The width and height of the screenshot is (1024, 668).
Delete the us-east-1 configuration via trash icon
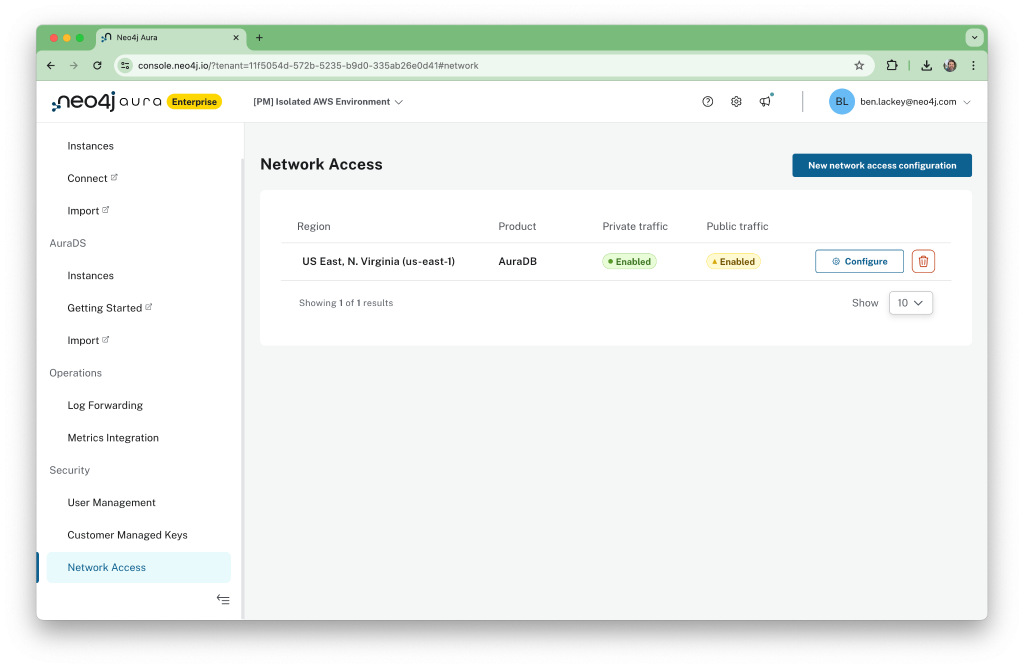pyautogui.click(x=922, y=261)
